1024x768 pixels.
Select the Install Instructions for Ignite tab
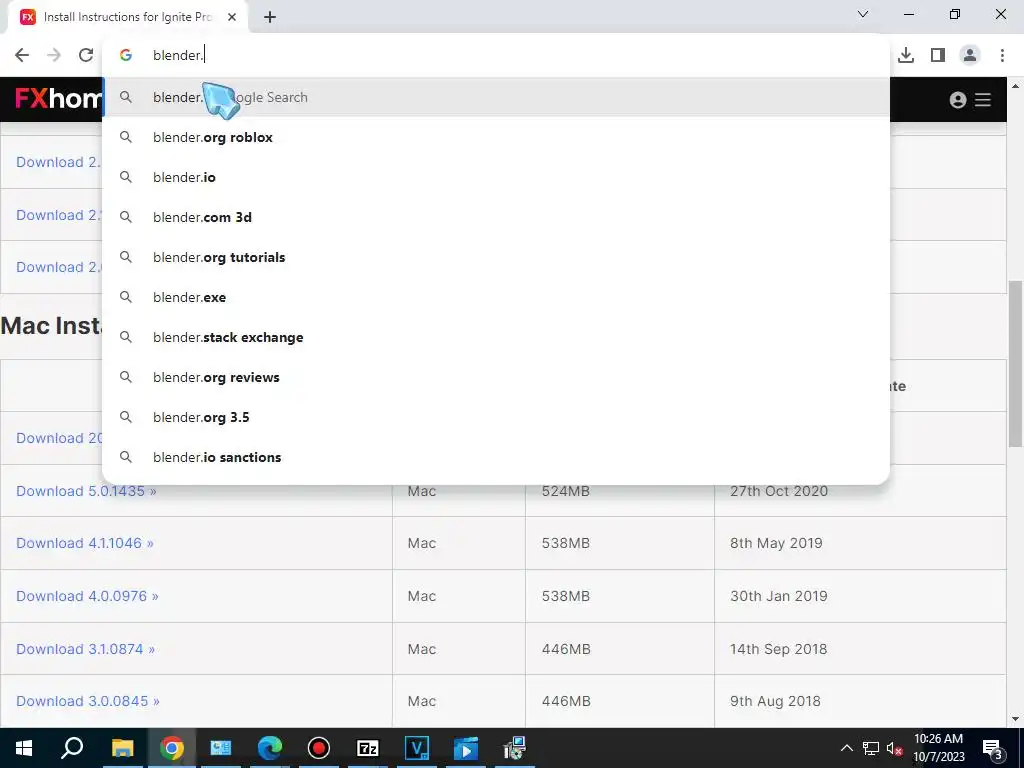[x=127, y=17]
